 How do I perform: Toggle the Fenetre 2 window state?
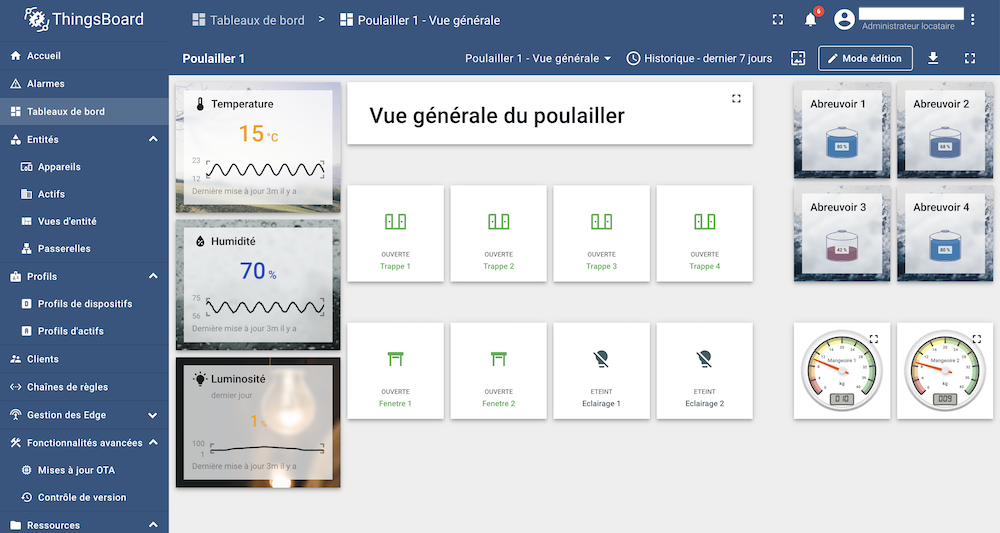(498, 369)
